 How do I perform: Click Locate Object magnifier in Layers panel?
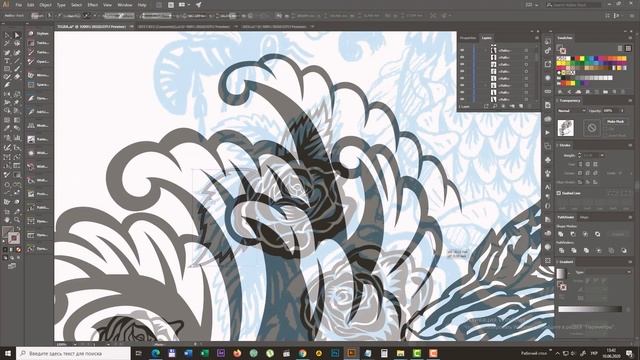point(494,106)
